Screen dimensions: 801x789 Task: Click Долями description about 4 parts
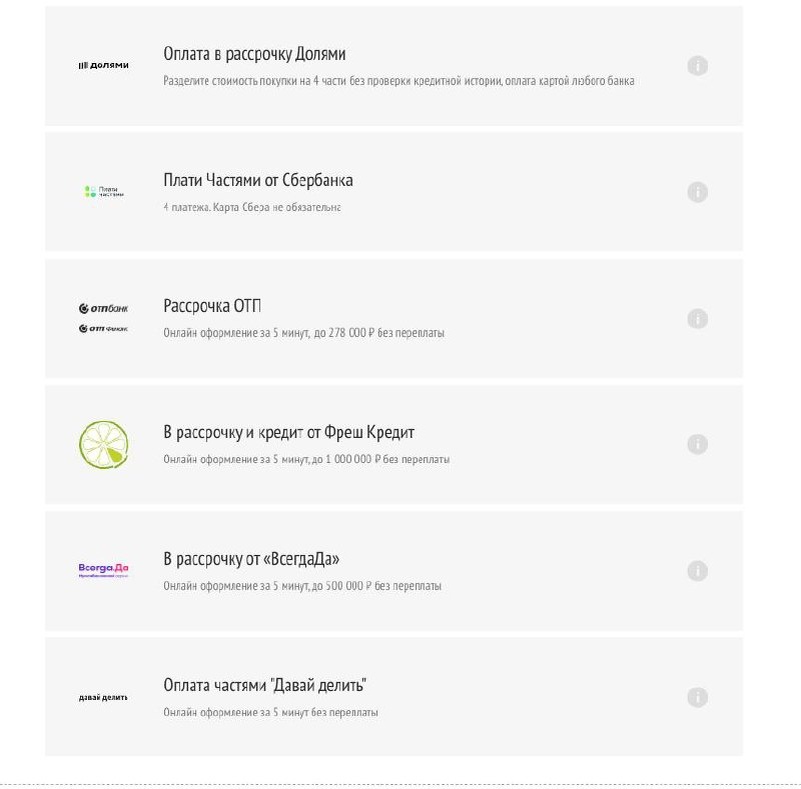(398, 81)
